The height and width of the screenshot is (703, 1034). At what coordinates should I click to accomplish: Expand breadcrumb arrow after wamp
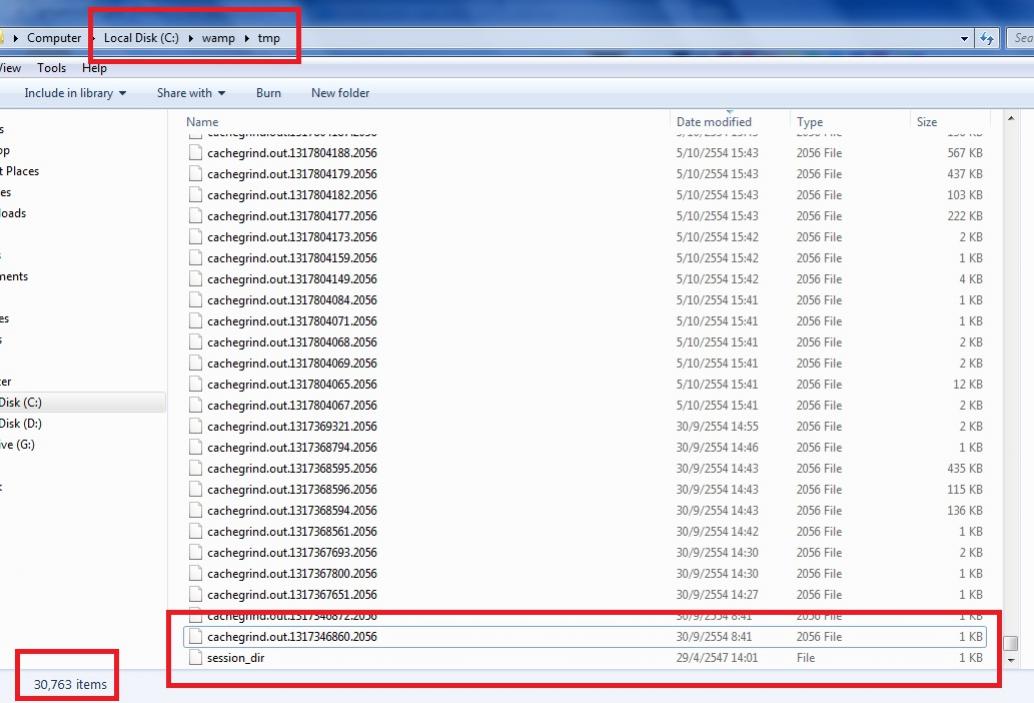coord(247,38)
